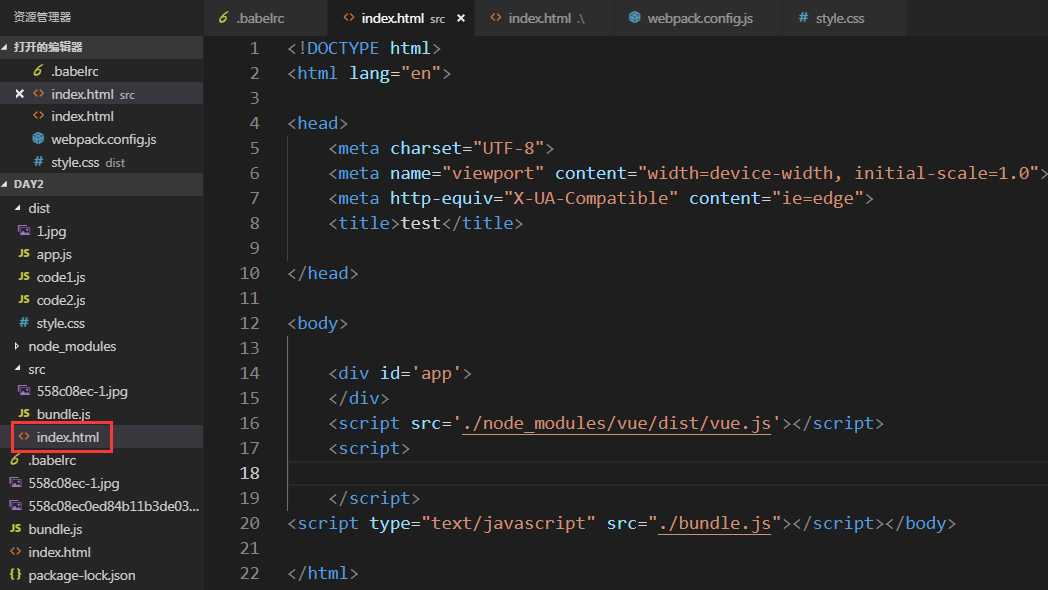Click the webpack icon on the webpack.config.js tab
Viewport: 1048px width, 590px height.
[x=634, y=18]
